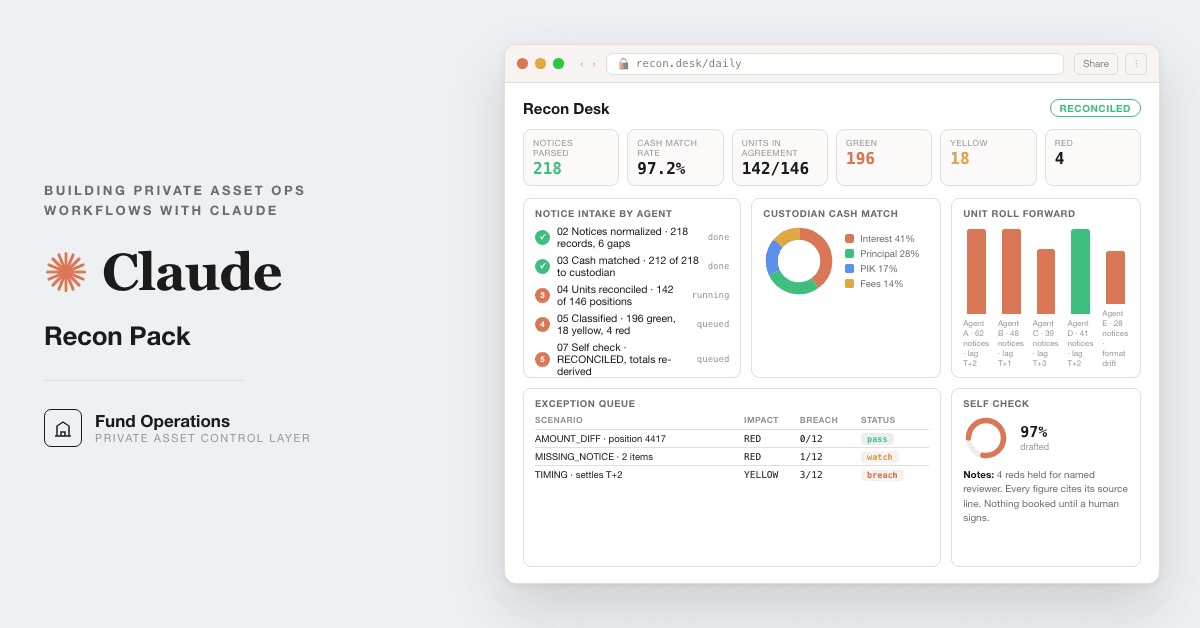
Task: Click the Interest 41% legend swatch
Action: [x=849, y=239]
